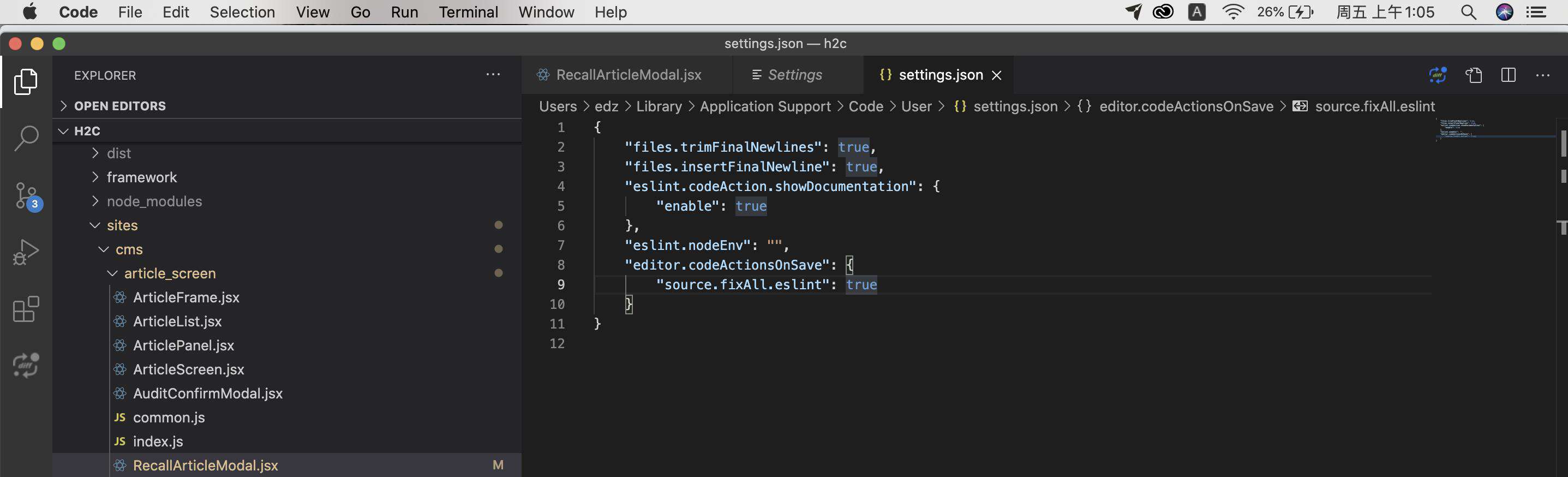Open the Edit menu

pos(175,11)
